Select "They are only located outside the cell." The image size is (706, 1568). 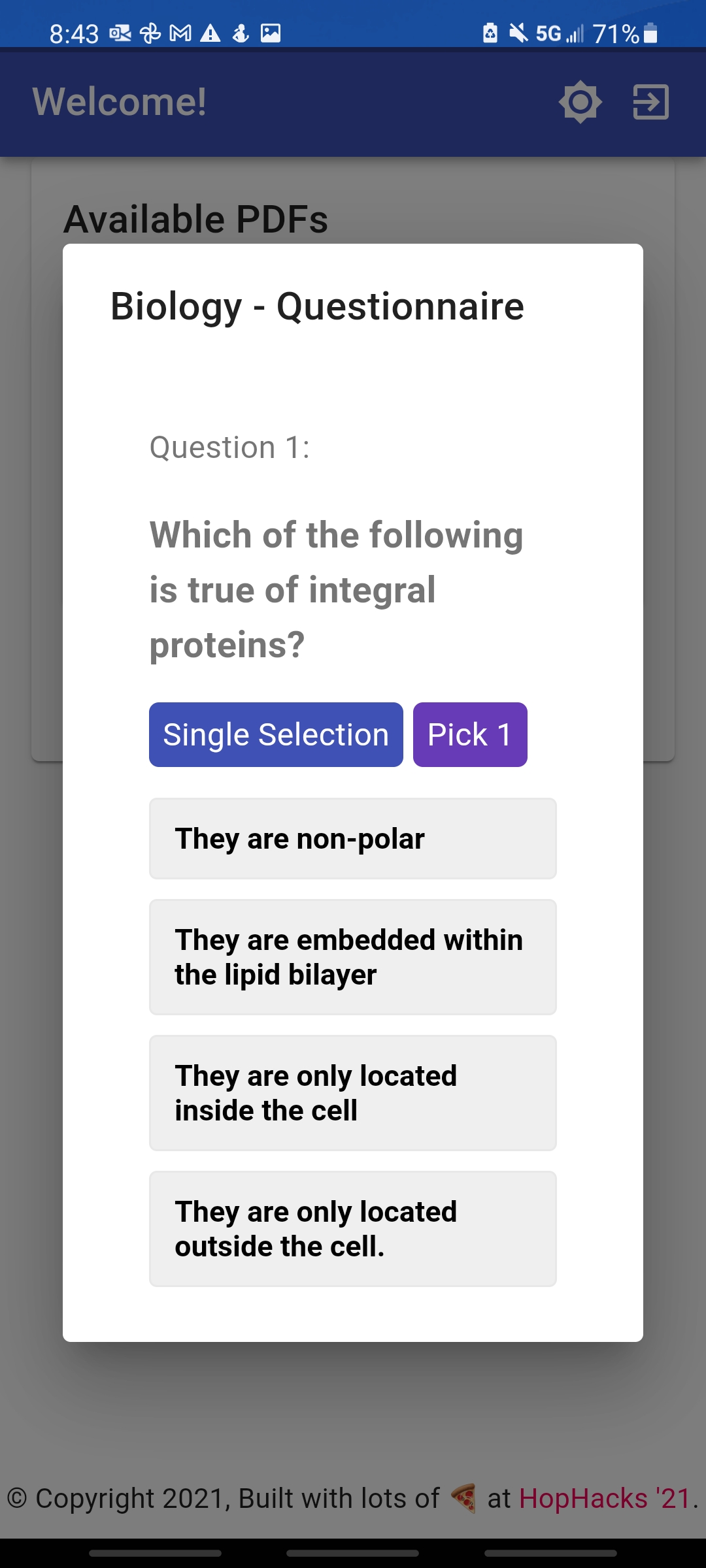[x=353, y=1229]
